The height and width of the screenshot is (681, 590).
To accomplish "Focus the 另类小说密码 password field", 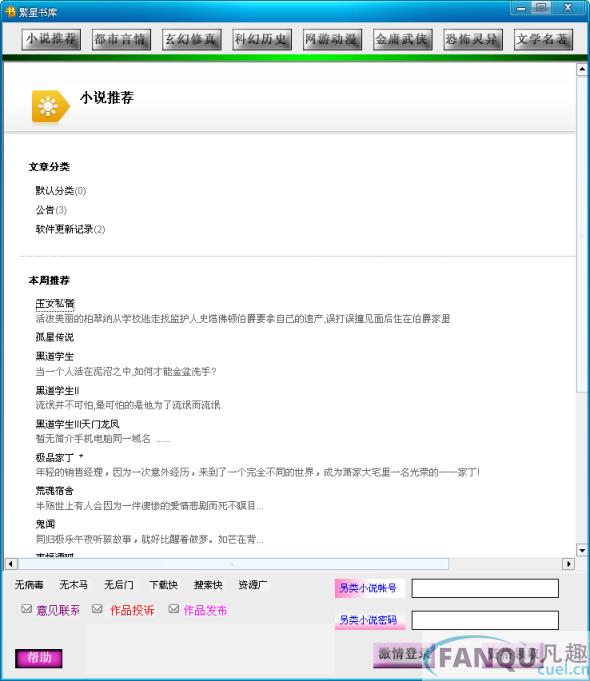I will point(485,620).
